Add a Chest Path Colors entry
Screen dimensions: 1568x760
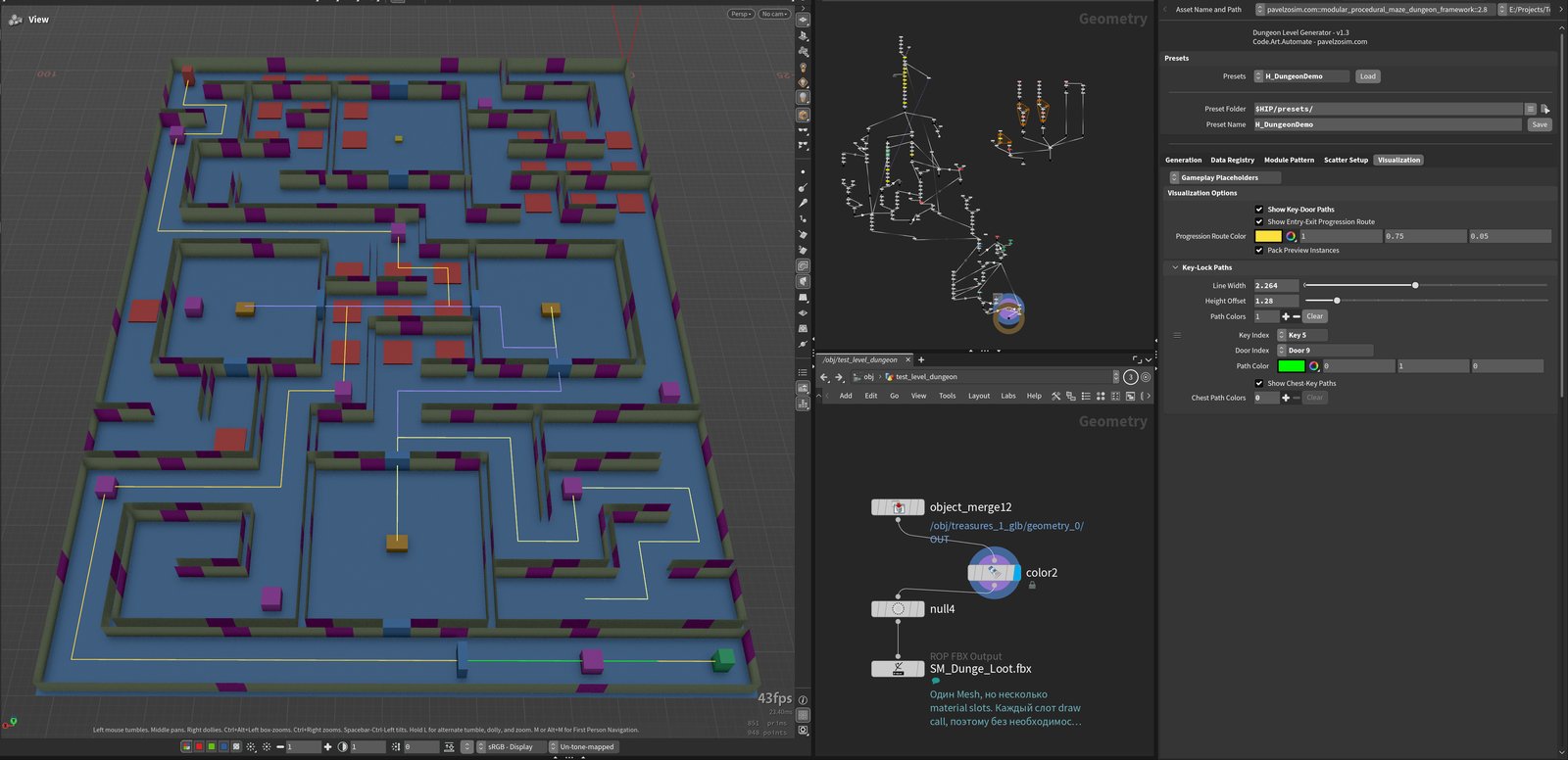coord(1286,398)
